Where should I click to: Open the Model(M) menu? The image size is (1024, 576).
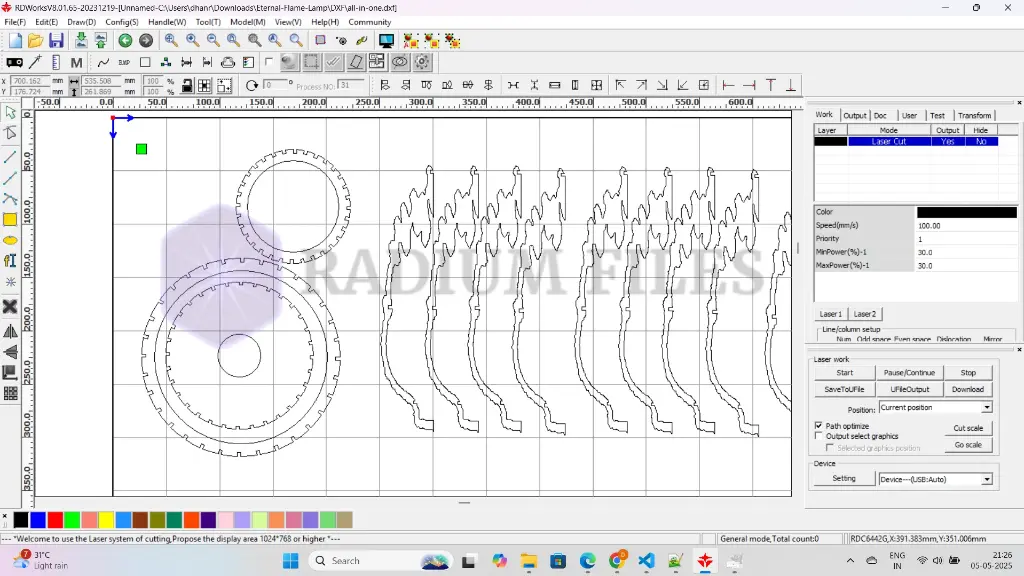248,22
